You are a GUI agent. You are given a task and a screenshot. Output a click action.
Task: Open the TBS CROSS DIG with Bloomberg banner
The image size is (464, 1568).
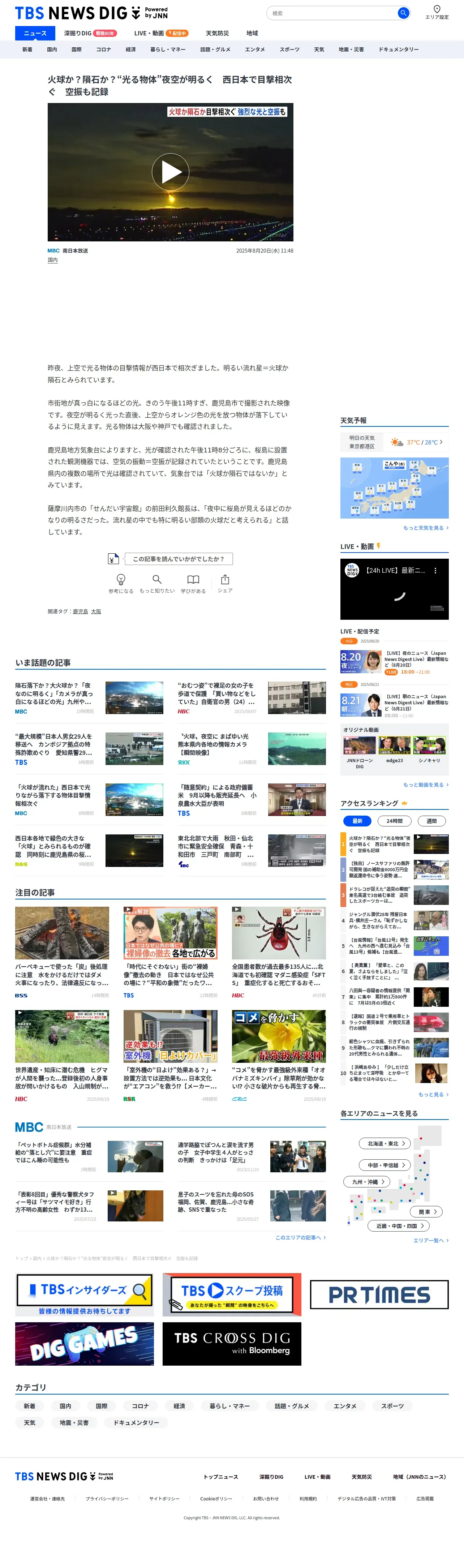[232, 1344]
